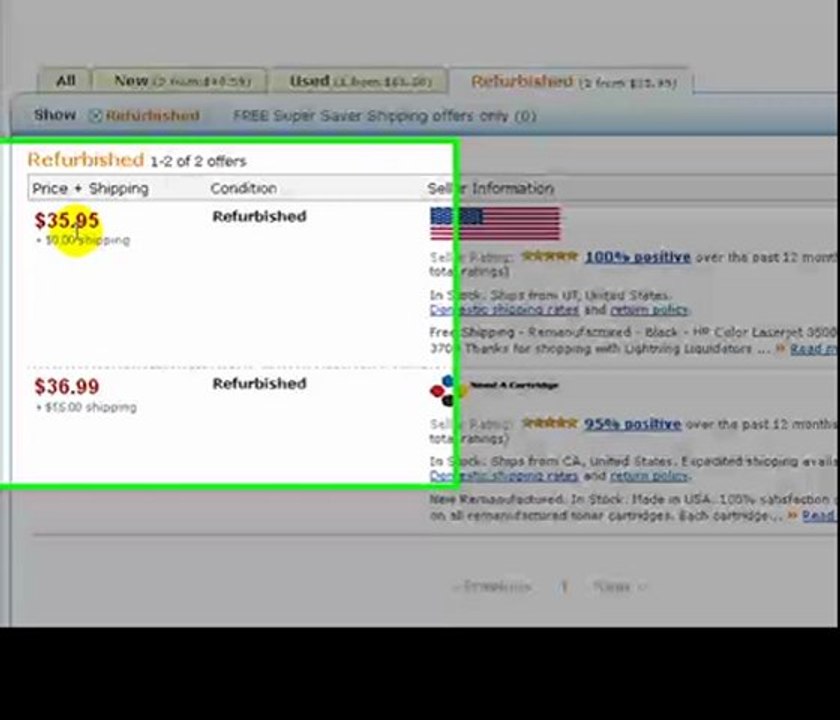Click Refurbished condition text in $36.99 row

click(259, 384)
